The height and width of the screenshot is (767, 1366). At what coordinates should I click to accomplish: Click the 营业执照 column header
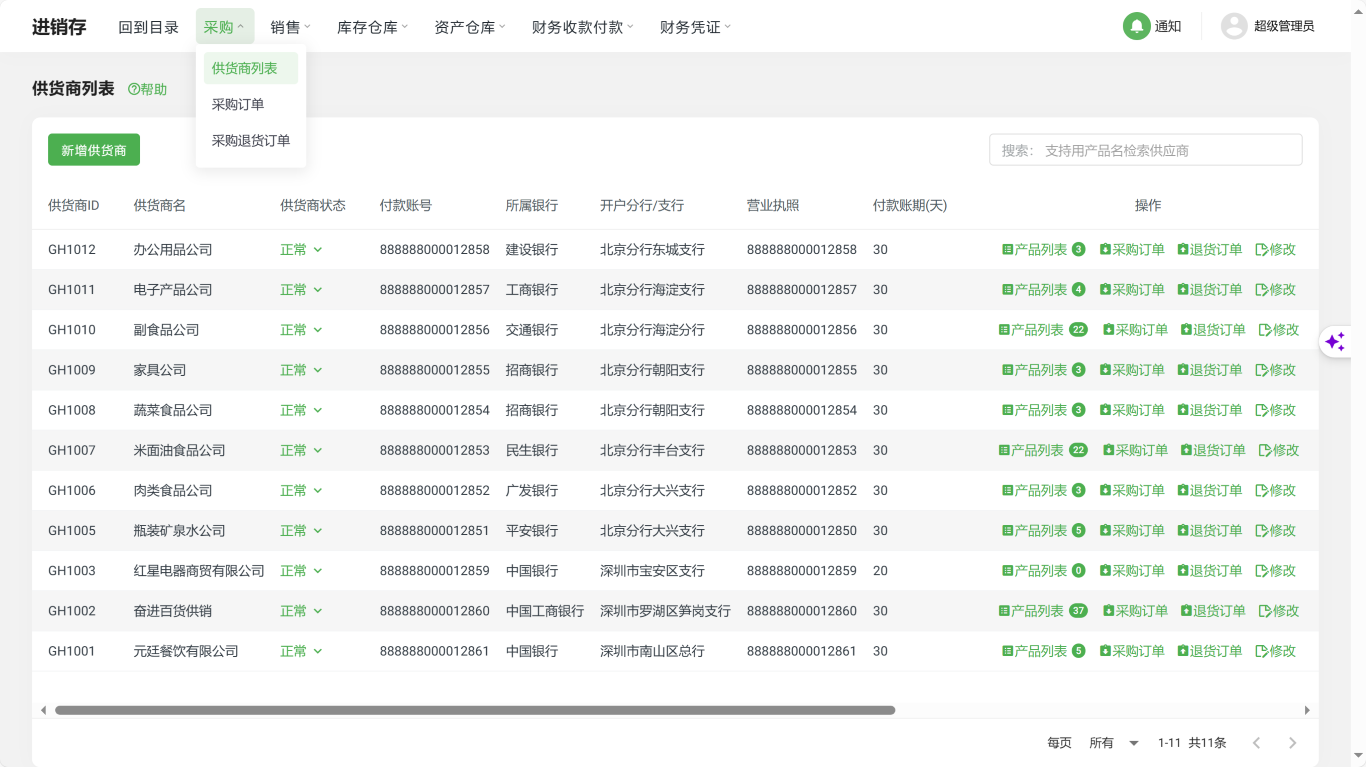773,205
